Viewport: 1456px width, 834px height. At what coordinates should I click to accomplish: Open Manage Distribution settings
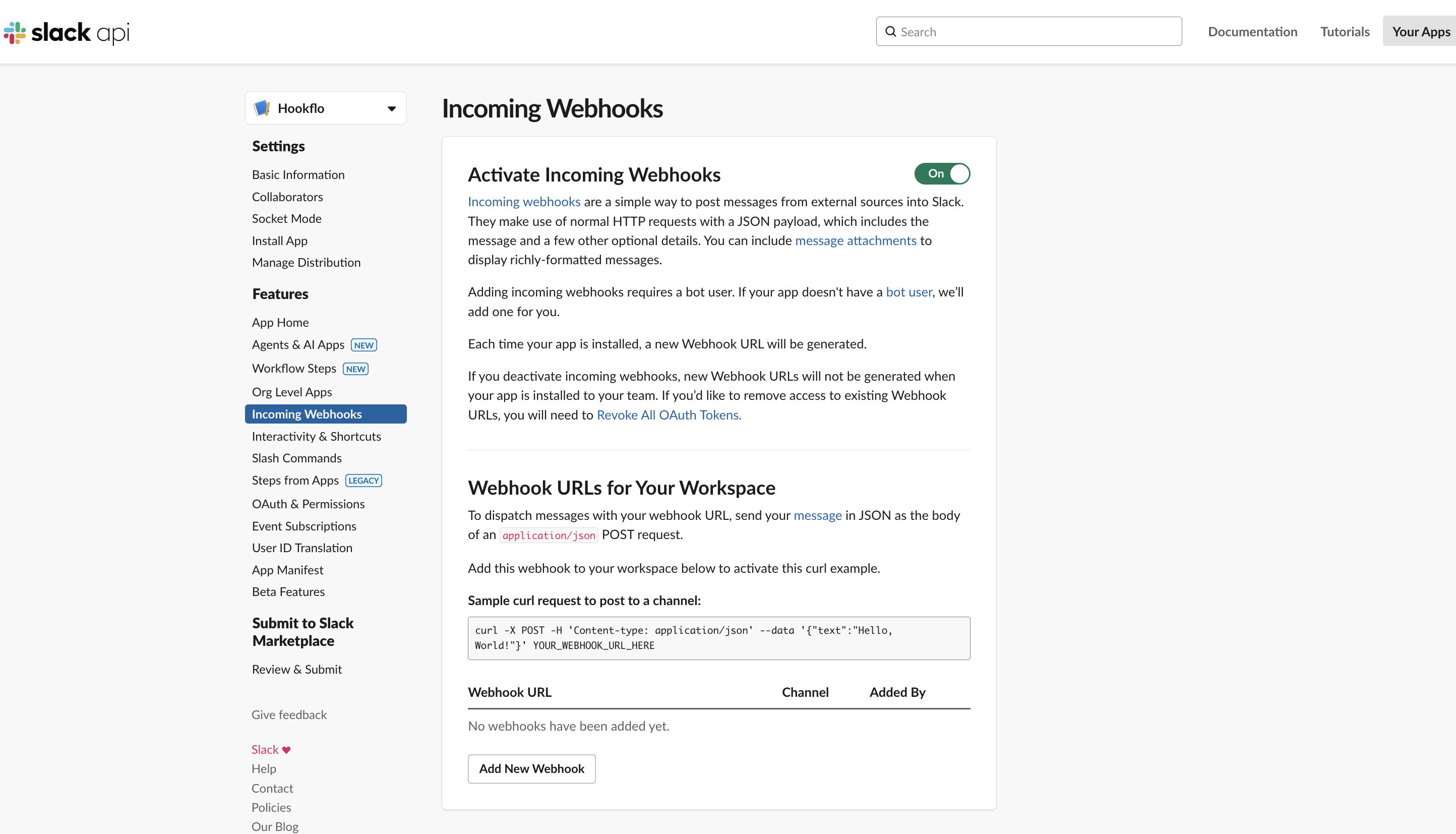tap(306, 262)
